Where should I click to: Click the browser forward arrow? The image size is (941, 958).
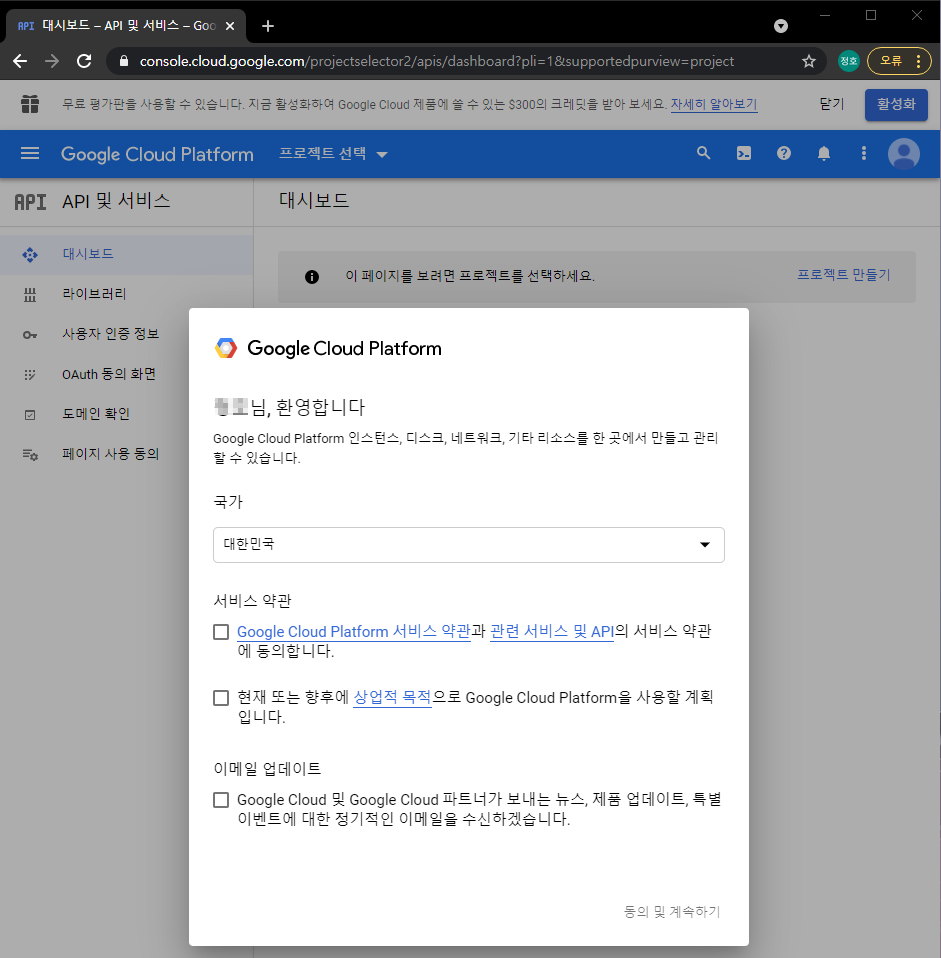click(52, 61)
